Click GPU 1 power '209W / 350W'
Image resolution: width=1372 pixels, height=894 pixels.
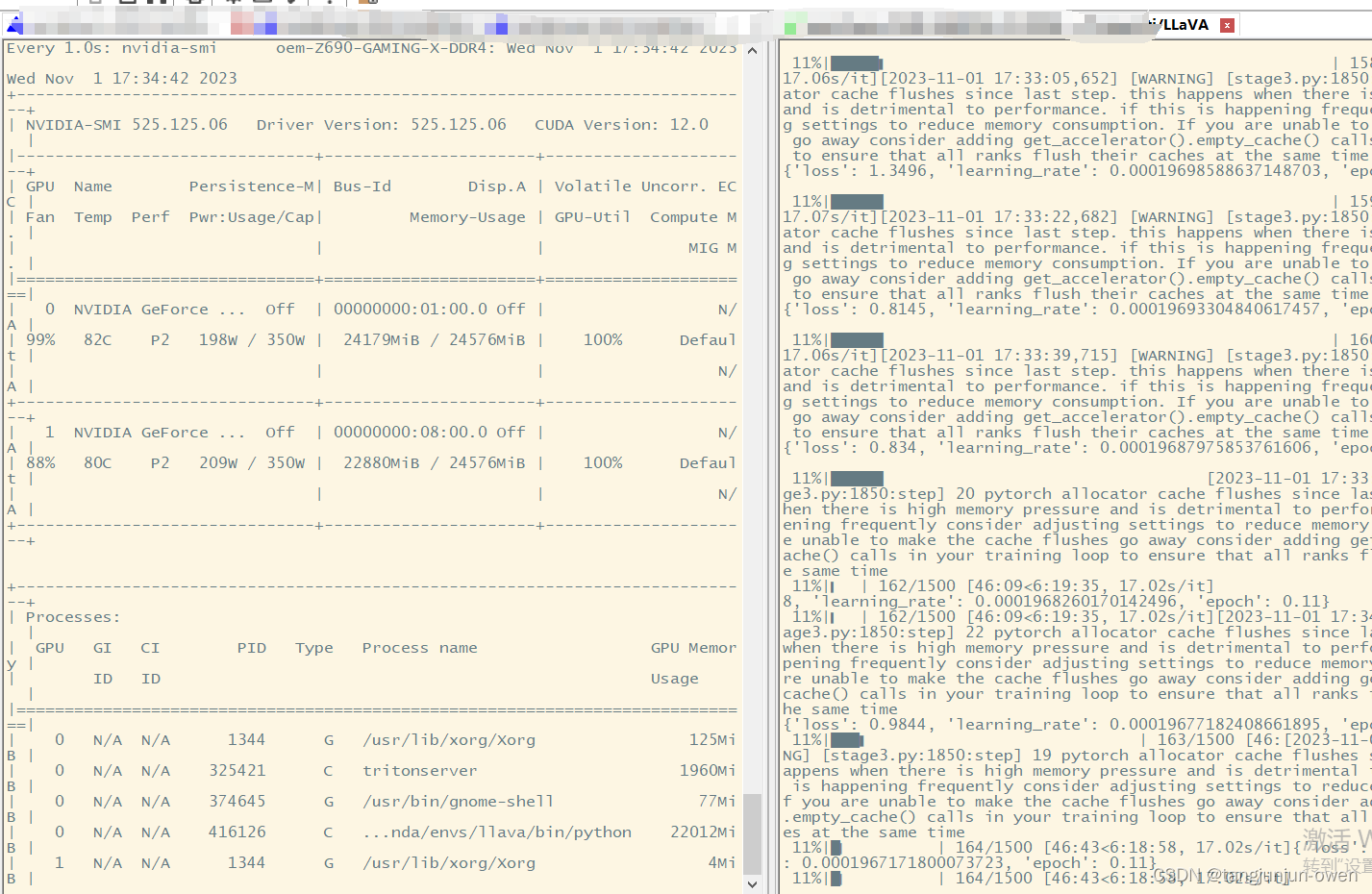(252, 463)
